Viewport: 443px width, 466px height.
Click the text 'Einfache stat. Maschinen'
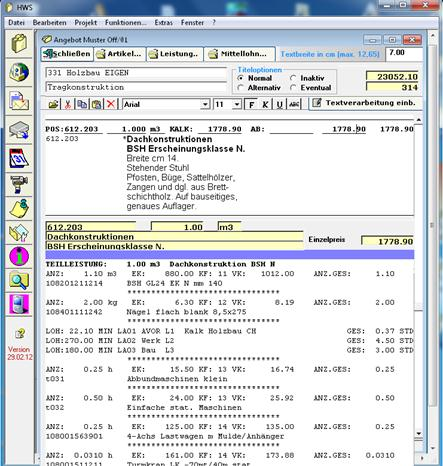(x=184, y=408)
